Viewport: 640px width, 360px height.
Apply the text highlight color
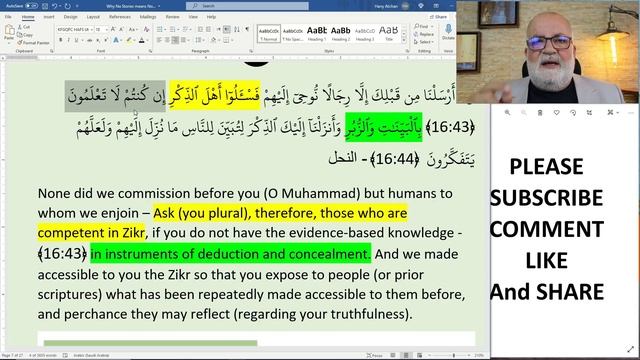point(129,40)
